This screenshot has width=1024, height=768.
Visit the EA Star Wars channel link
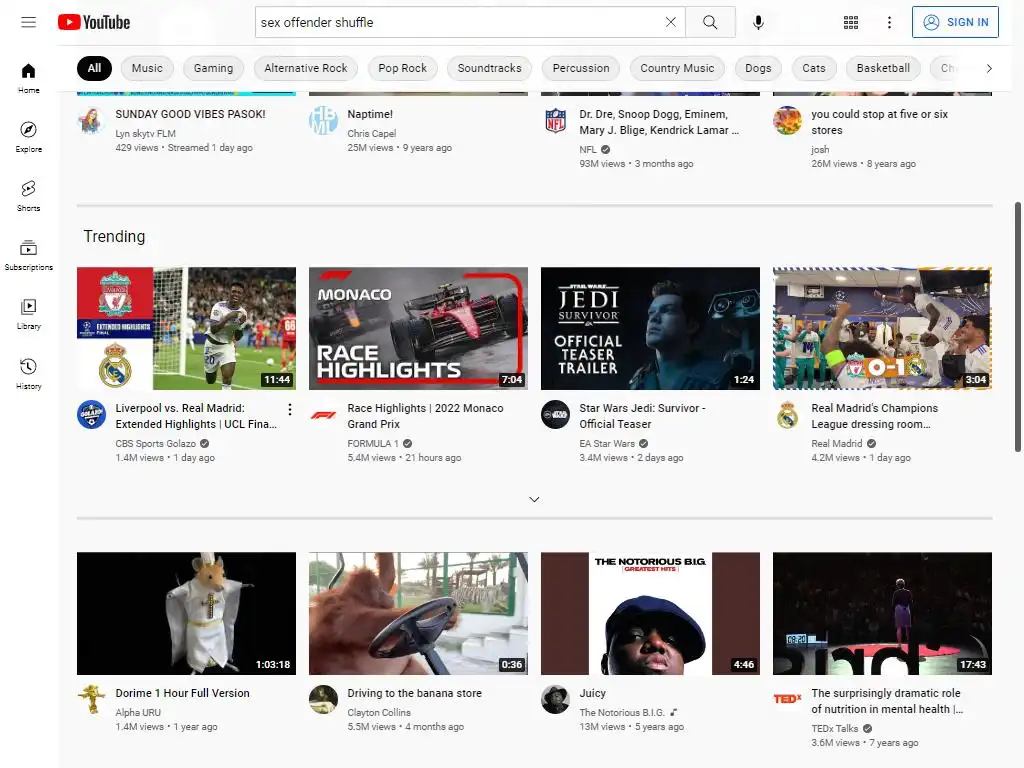pos(607,443)
